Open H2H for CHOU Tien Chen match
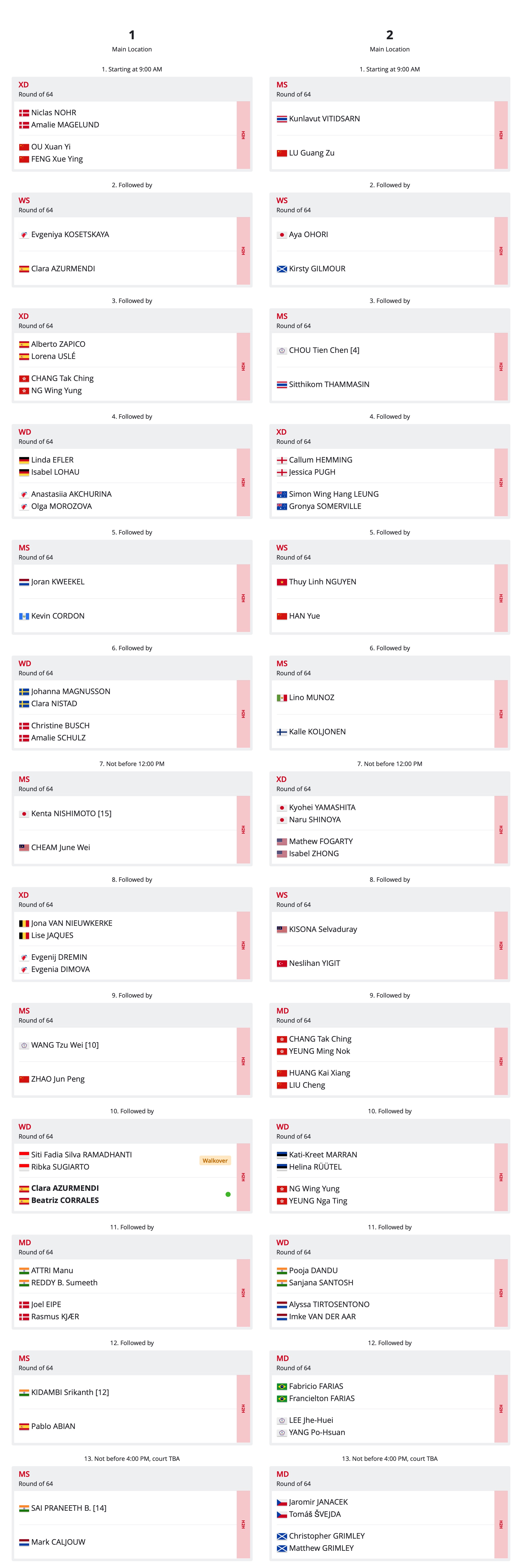The width and height of the screenshot is (522, 1568). pyautogui.click(x=501, y=367)
